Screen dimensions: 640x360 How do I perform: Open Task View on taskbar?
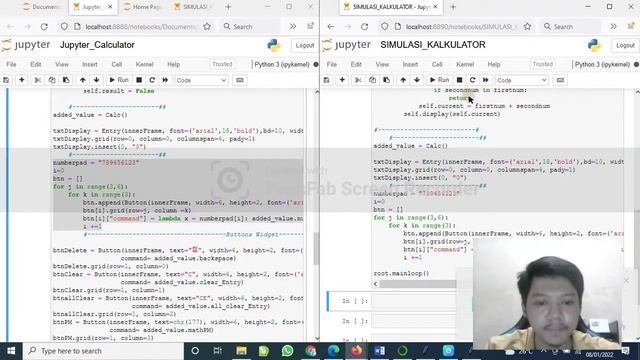point(217,351)
